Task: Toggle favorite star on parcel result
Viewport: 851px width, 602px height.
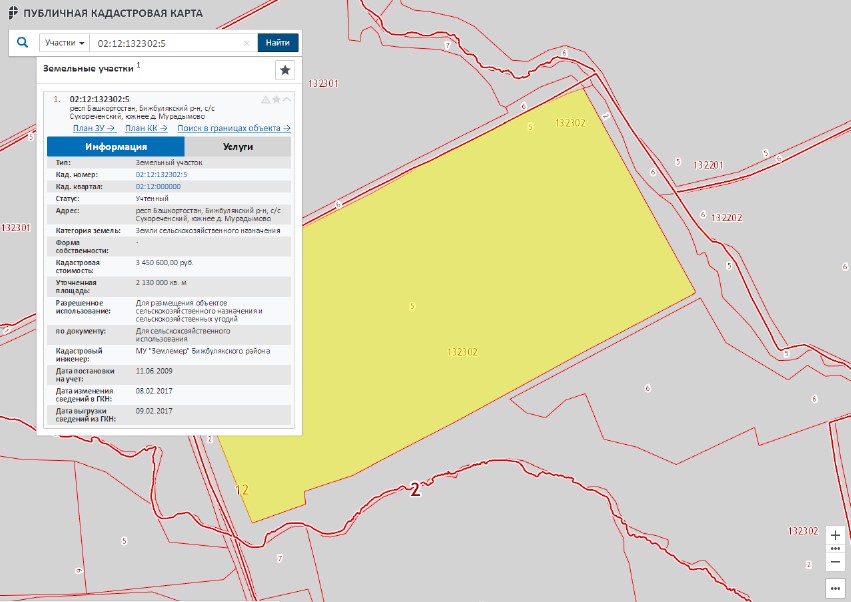Action: pyautogui.click(x=277, y=100)
